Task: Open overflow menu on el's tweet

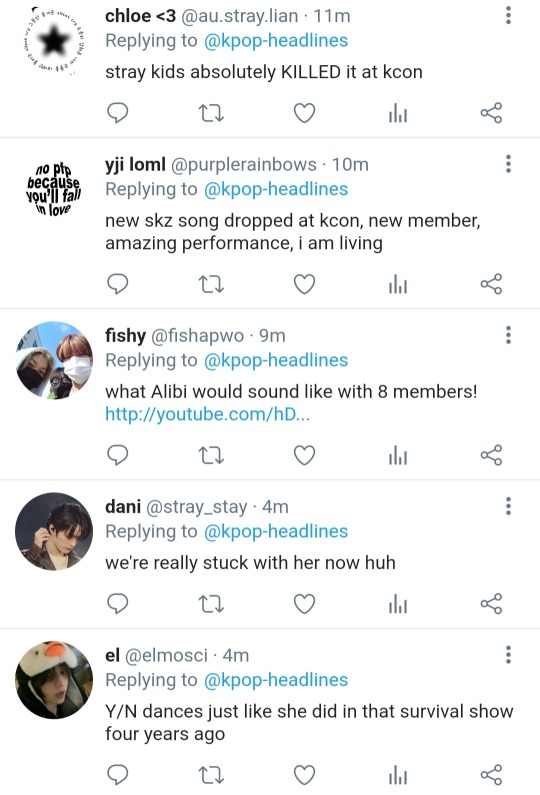Action: point(508,655)
